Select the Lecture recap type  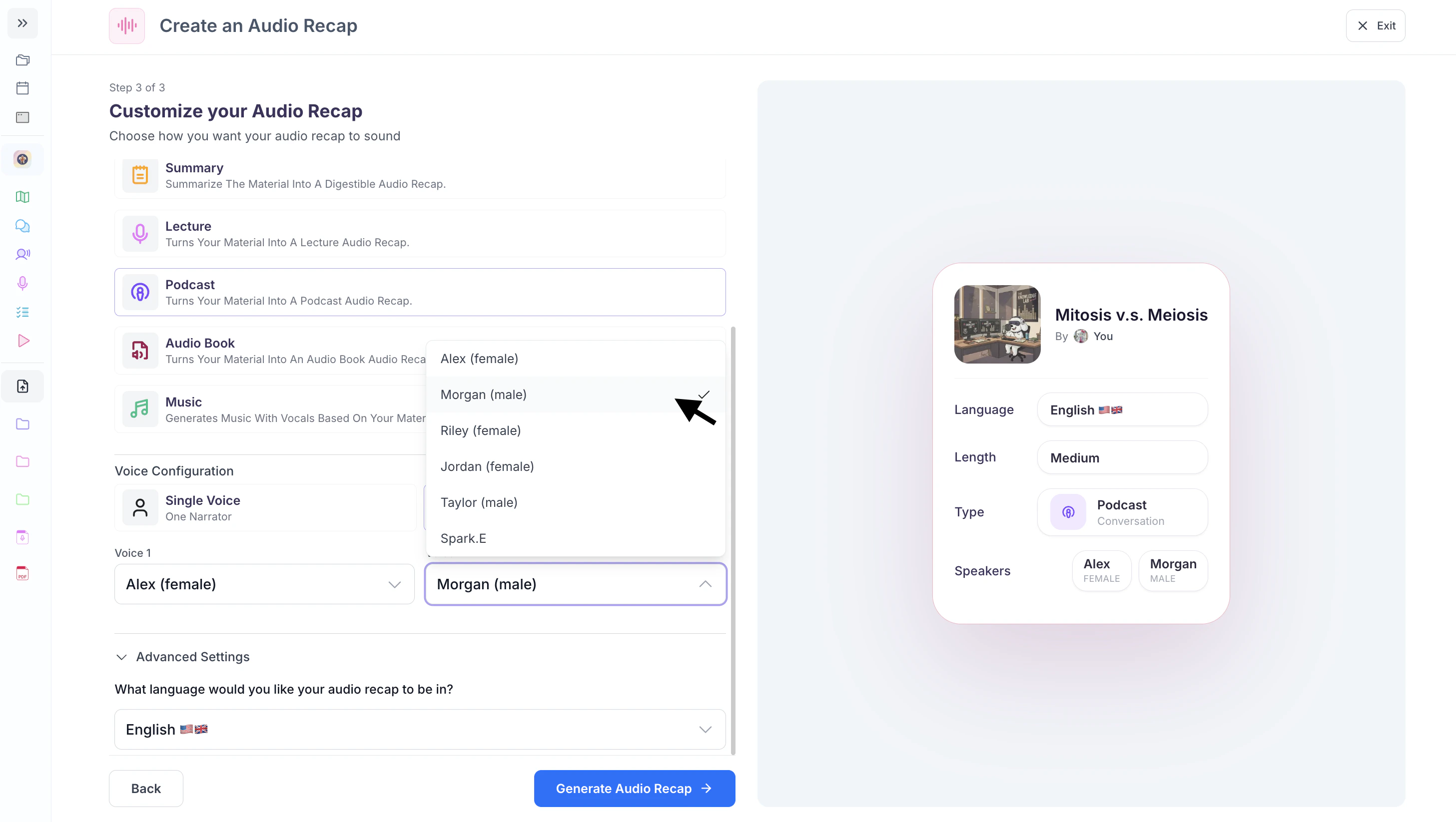(x=419, y=234)
